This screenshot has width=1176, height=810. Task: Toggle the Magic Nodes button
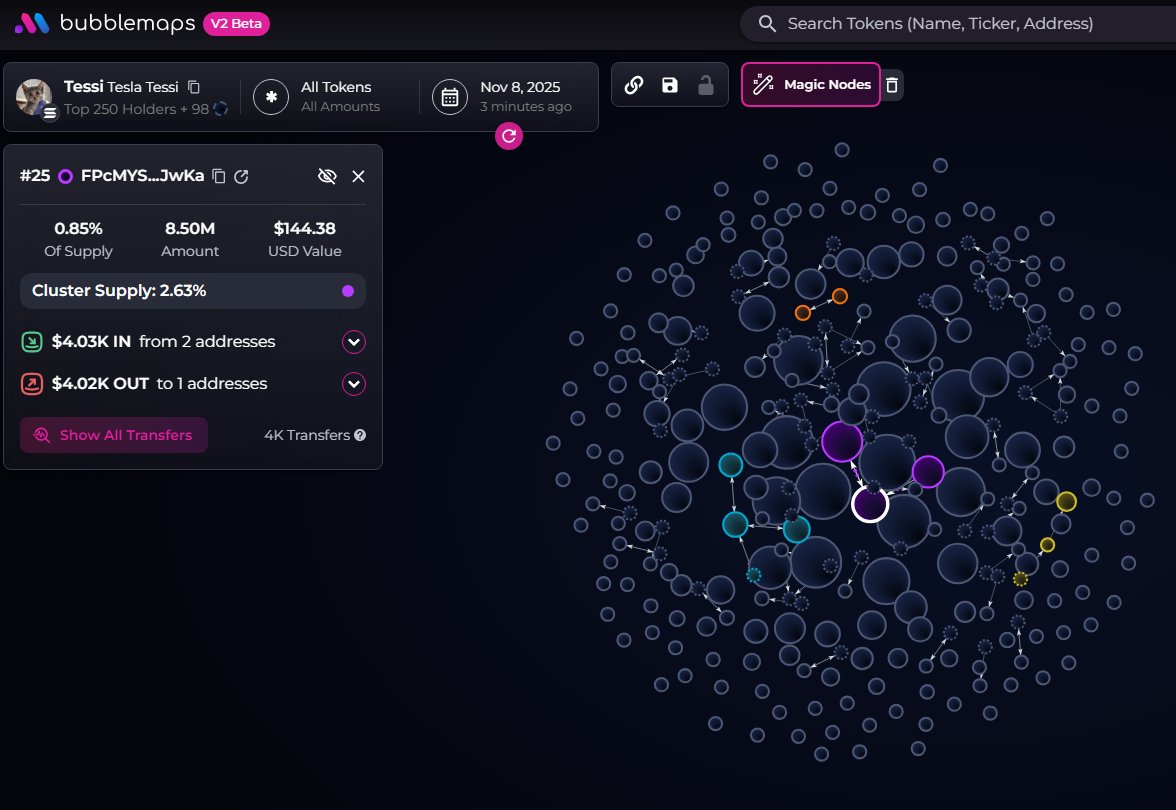[x=810, y=85]
